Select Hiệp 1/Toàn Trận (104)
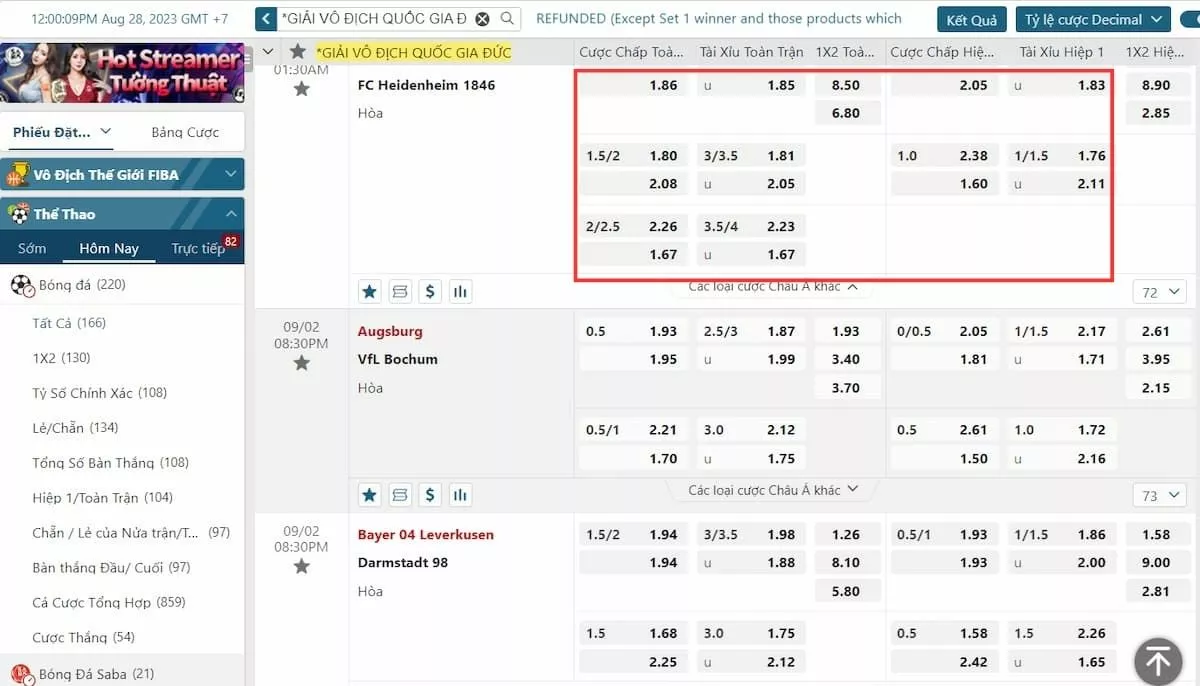 tap(103, 498)
